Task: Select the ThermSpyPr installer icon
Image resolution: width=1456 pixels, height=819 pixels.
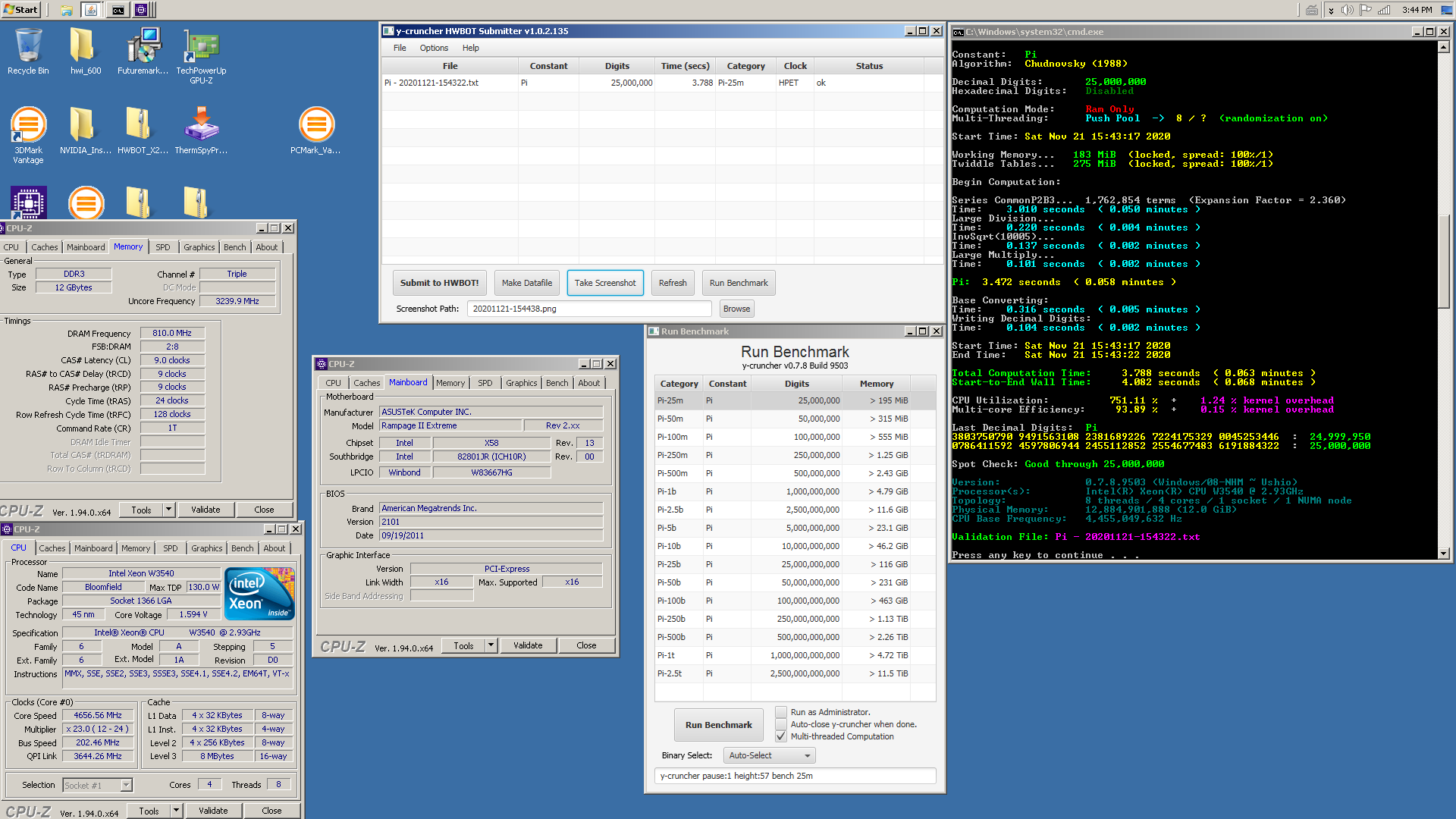Action: click(201, 130)
